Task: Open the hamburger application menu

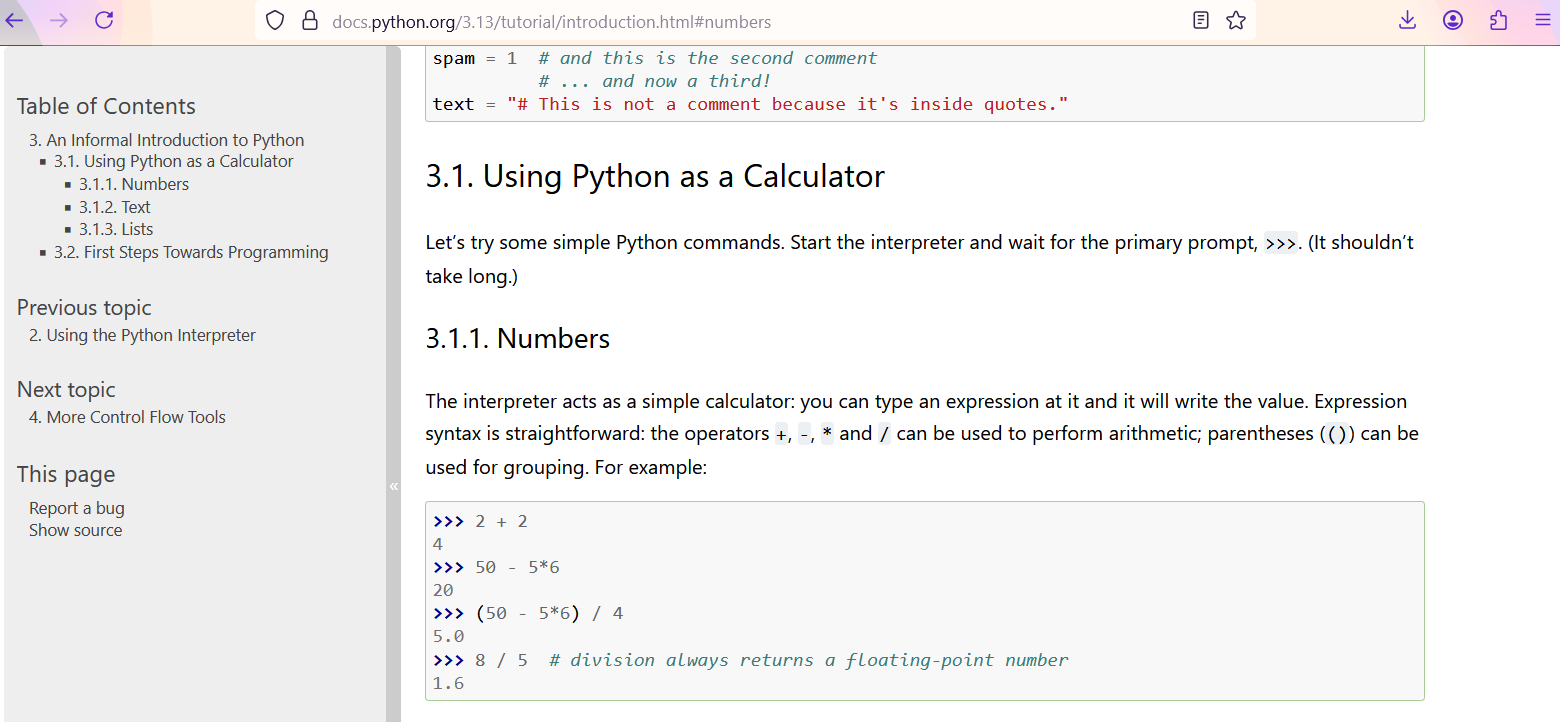Action: (1542, 20)
